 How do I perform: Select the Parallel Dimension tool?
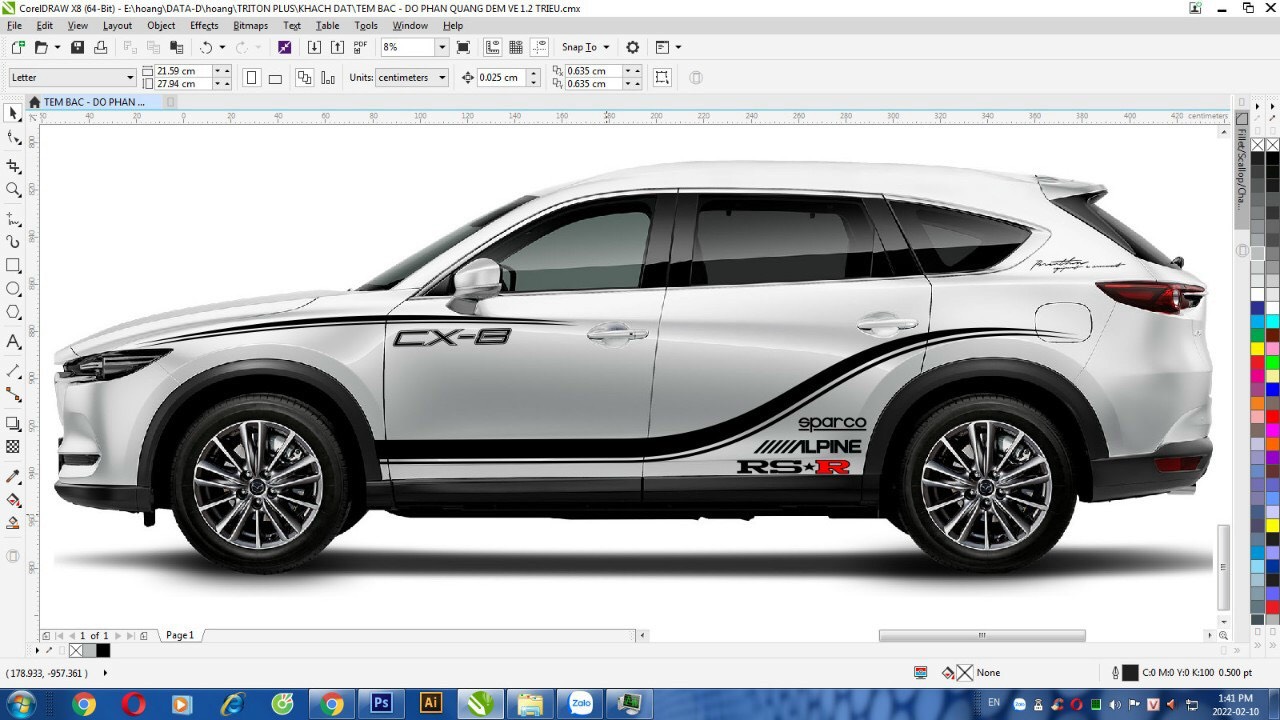point(13,371)
